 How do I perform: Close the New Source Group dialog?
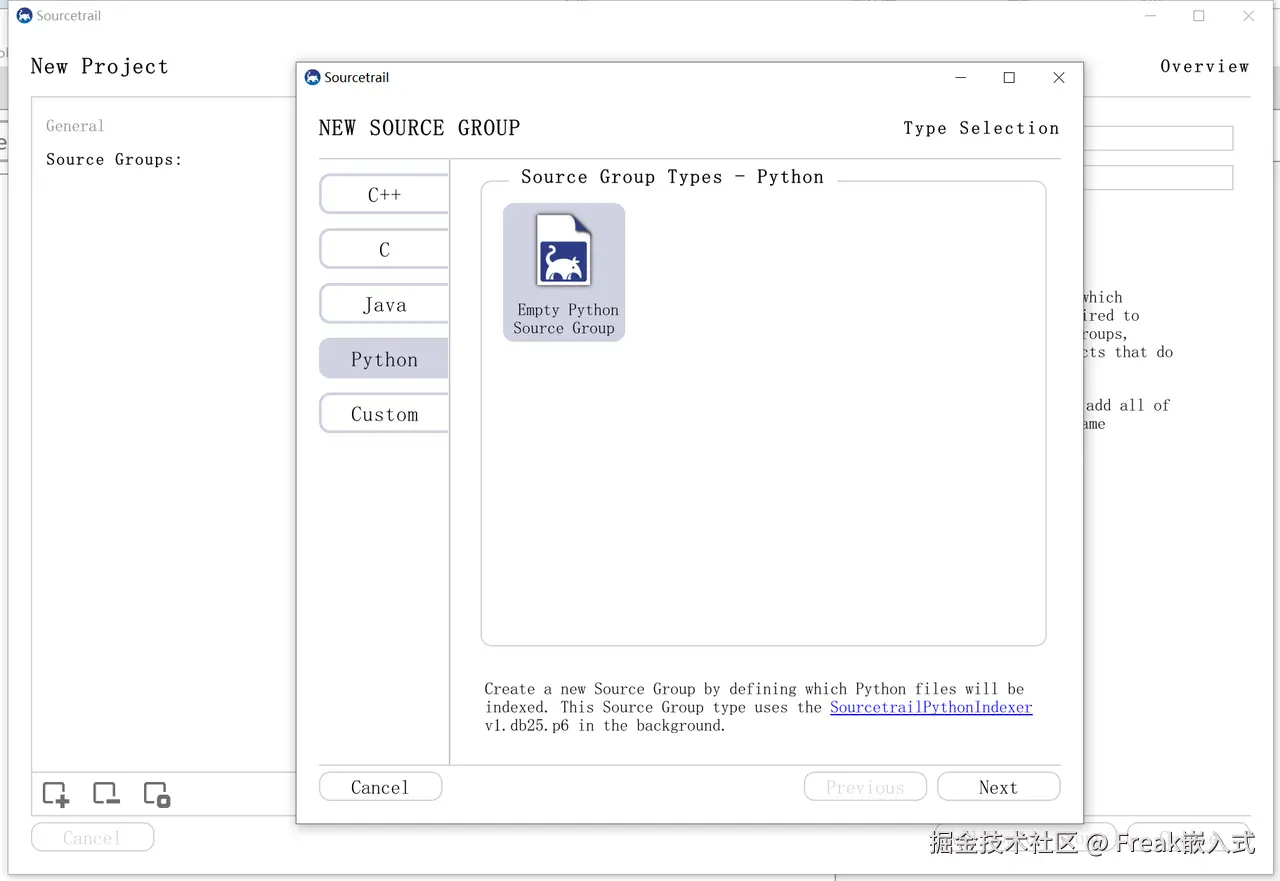[x=1059, y=77]
